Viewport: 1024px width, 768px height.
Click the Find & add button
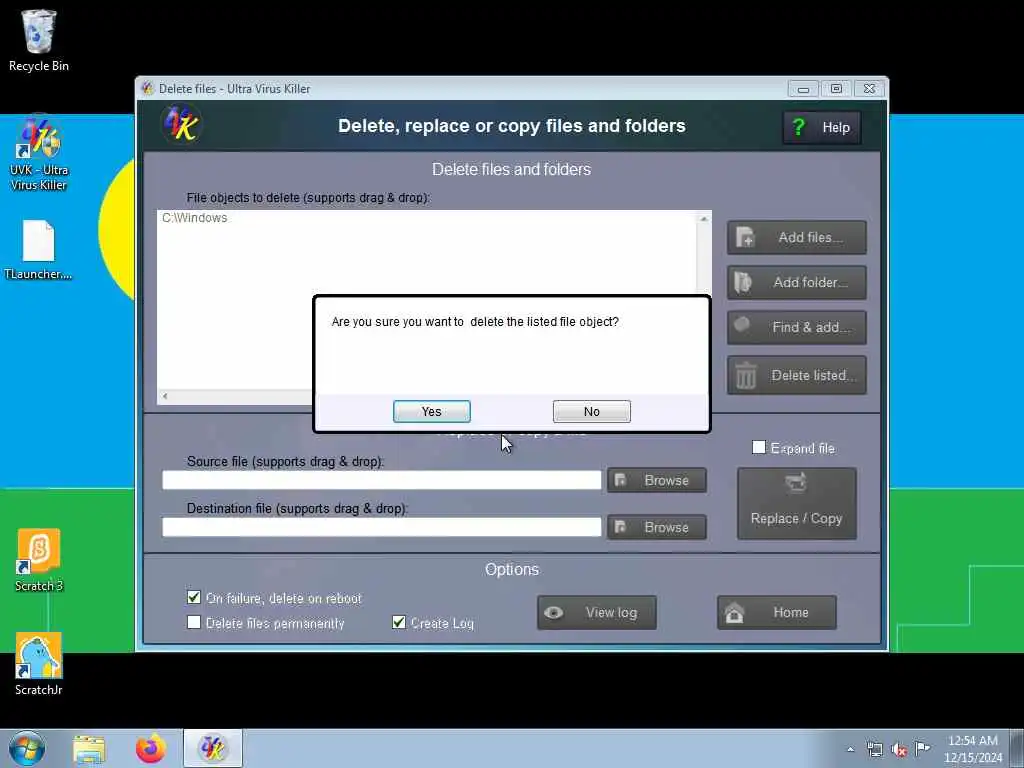[x=797, y=327]
